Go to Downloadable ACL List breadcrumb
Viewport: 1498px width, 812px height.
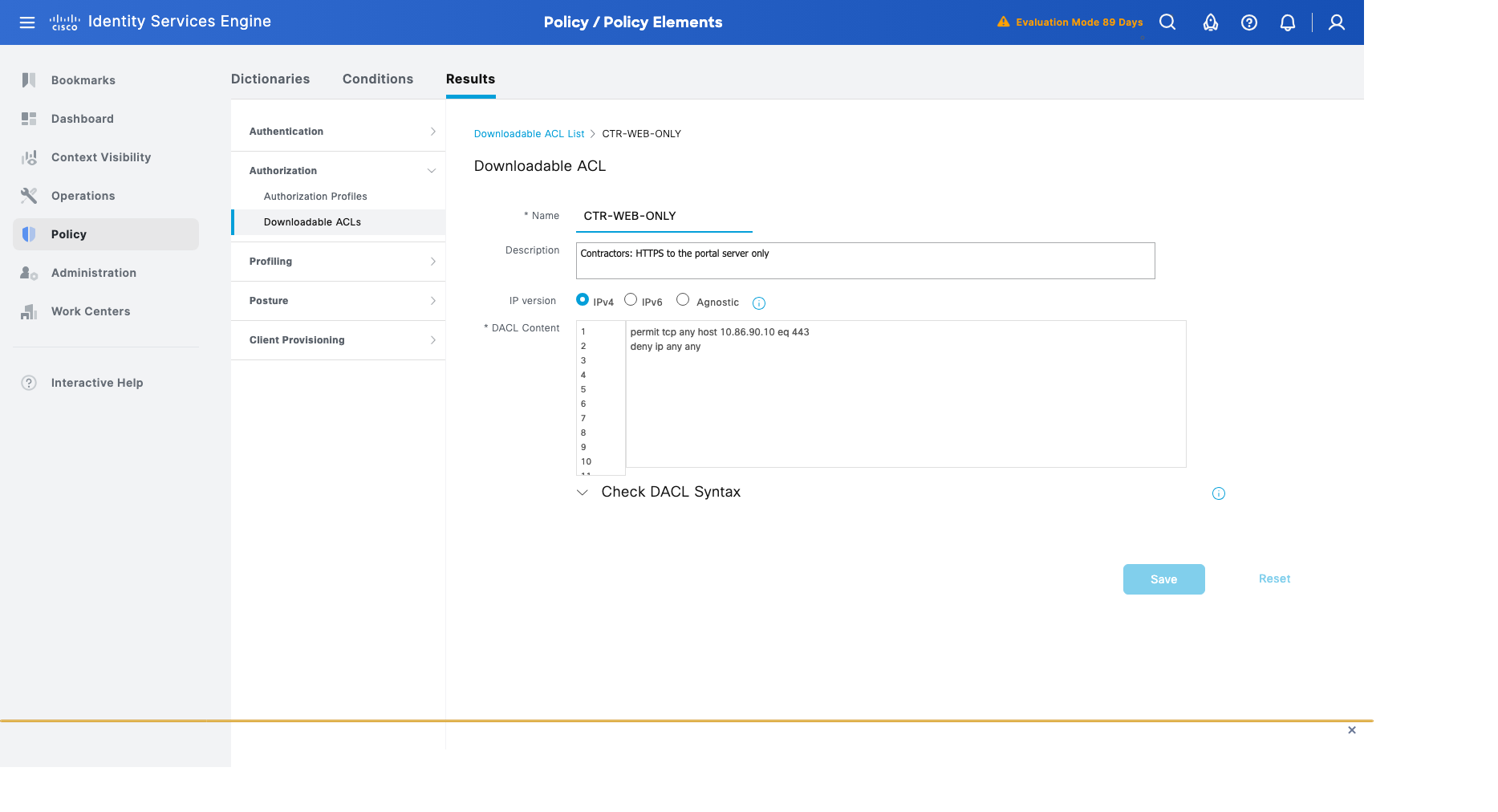coord(530,134)
